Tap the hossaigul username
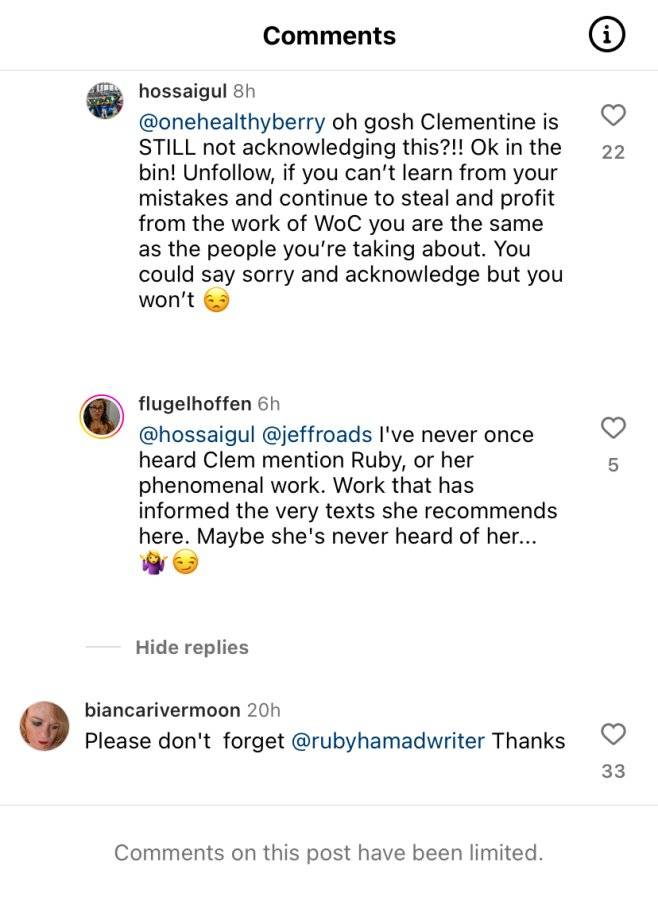The width and height of the screenshot is (658, 900). [x=183, y=91]
